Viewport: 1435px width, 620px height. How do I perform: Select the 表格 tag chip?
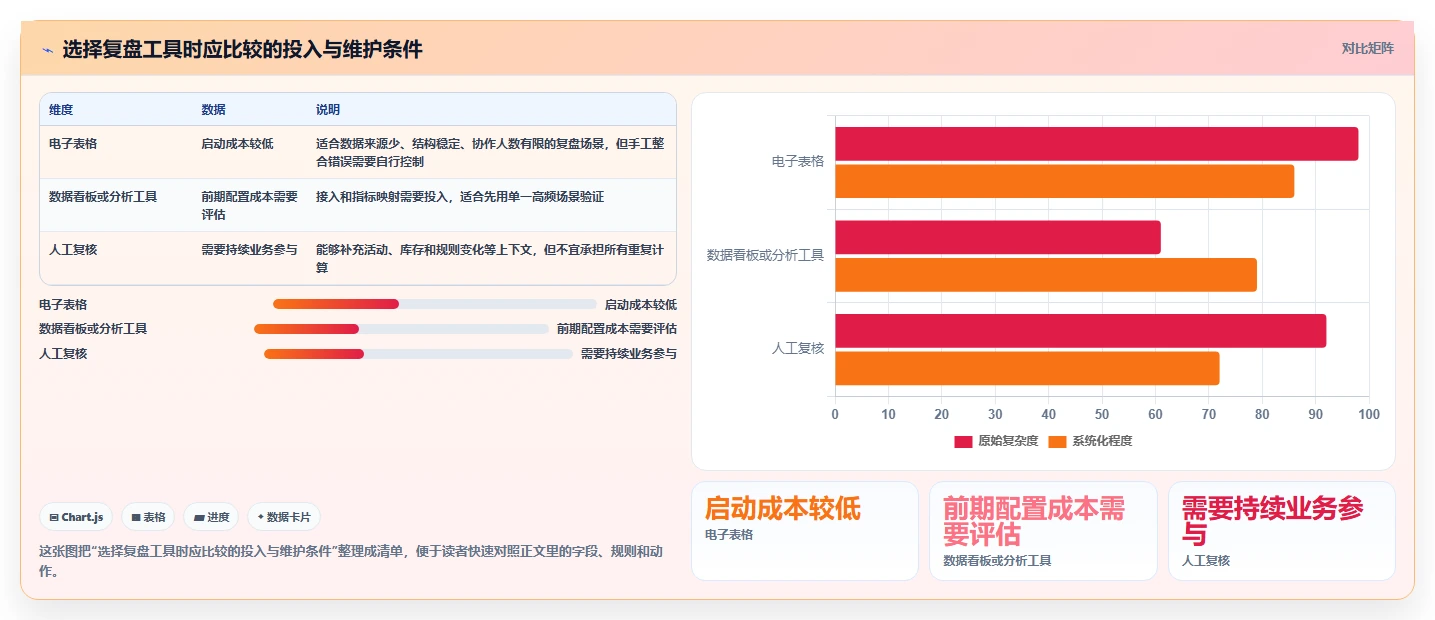coord(148,517)
